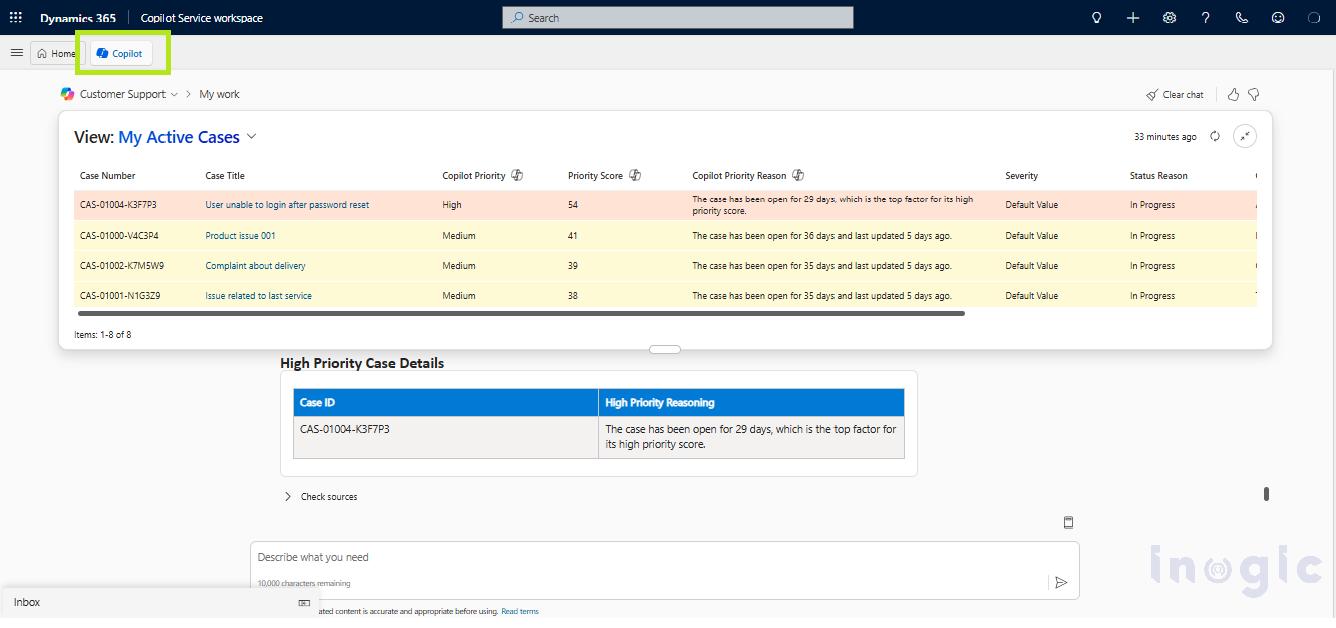This screenshot has width=1336, height=628.
Task: Click the Items: 1-8 of 8 counter
Action: pos(103,335)
